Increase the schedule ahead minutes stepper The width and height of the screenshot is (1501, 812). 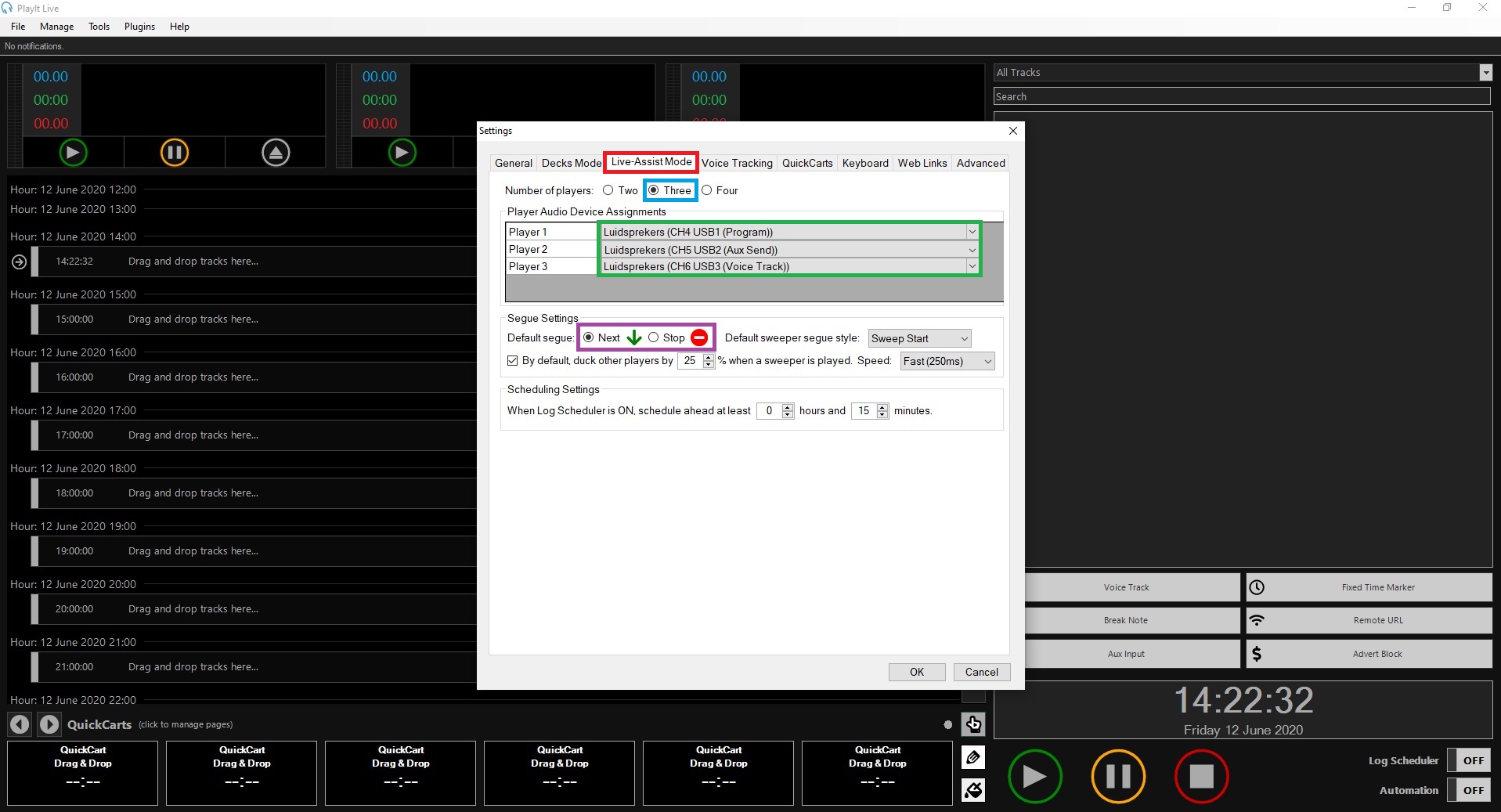882,406
